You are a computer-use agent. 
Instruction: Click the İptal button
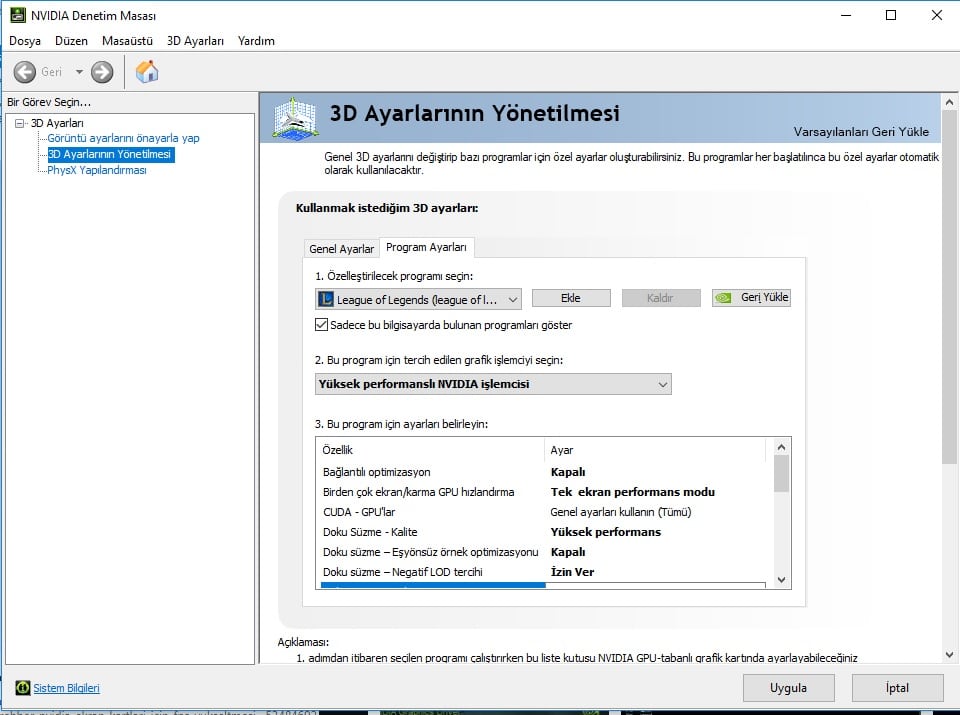tap(898, 688)
